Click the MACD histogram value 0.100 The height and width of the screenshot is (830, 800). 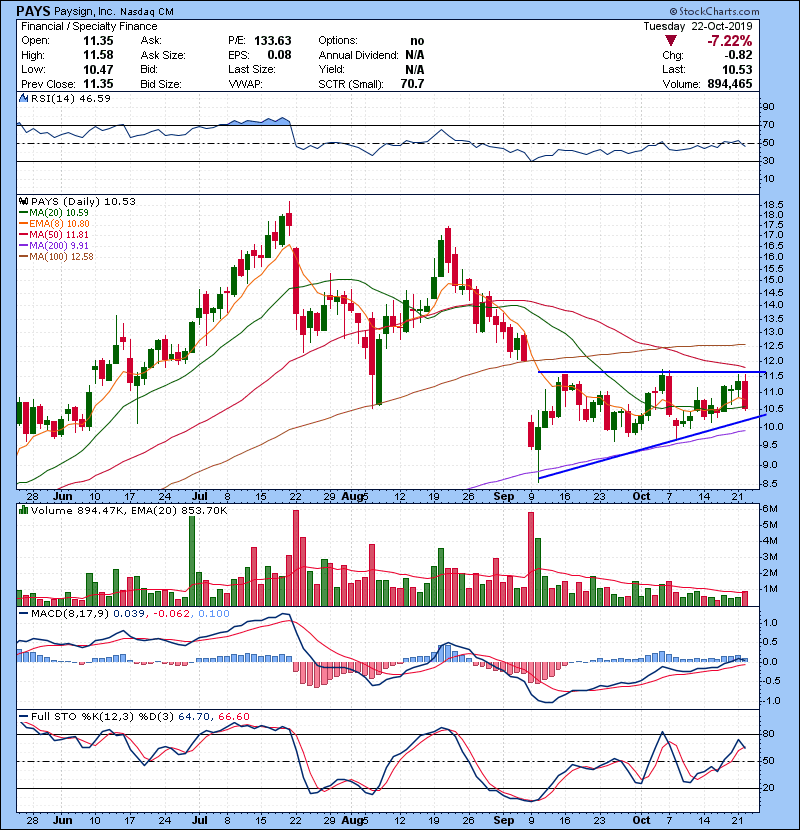click(x=214, y=614)
